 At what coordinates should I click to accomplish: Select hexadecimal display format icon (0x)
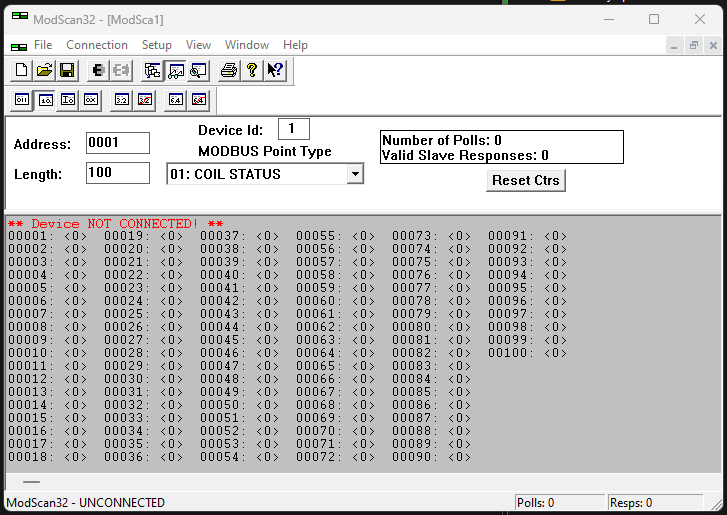pyautogui.click(x=91, y=100)
